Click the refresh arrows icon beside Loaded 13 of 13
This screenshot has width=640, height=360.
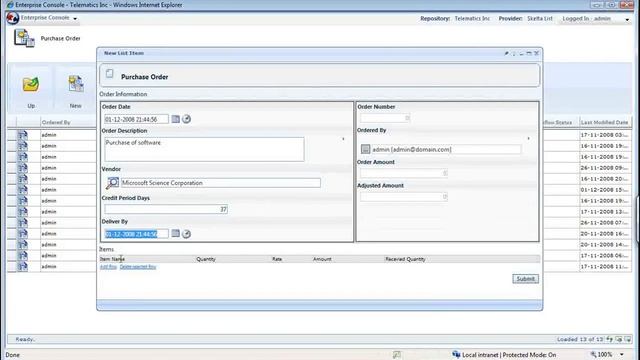609,339
